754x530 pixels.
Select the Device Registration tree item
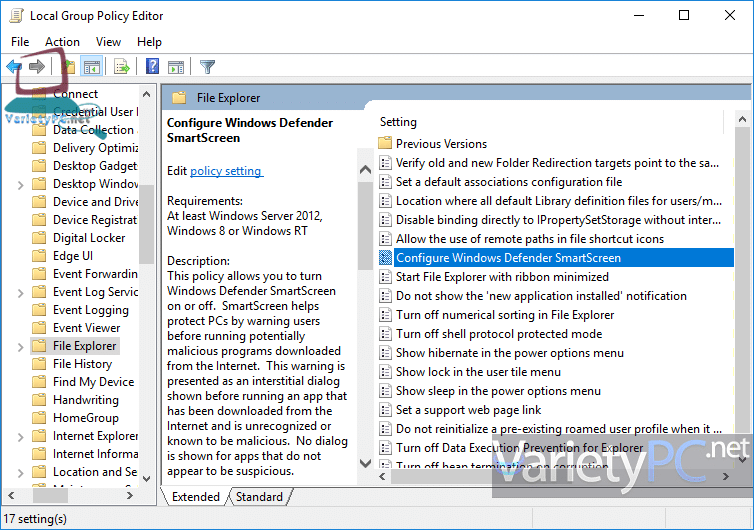95,220
